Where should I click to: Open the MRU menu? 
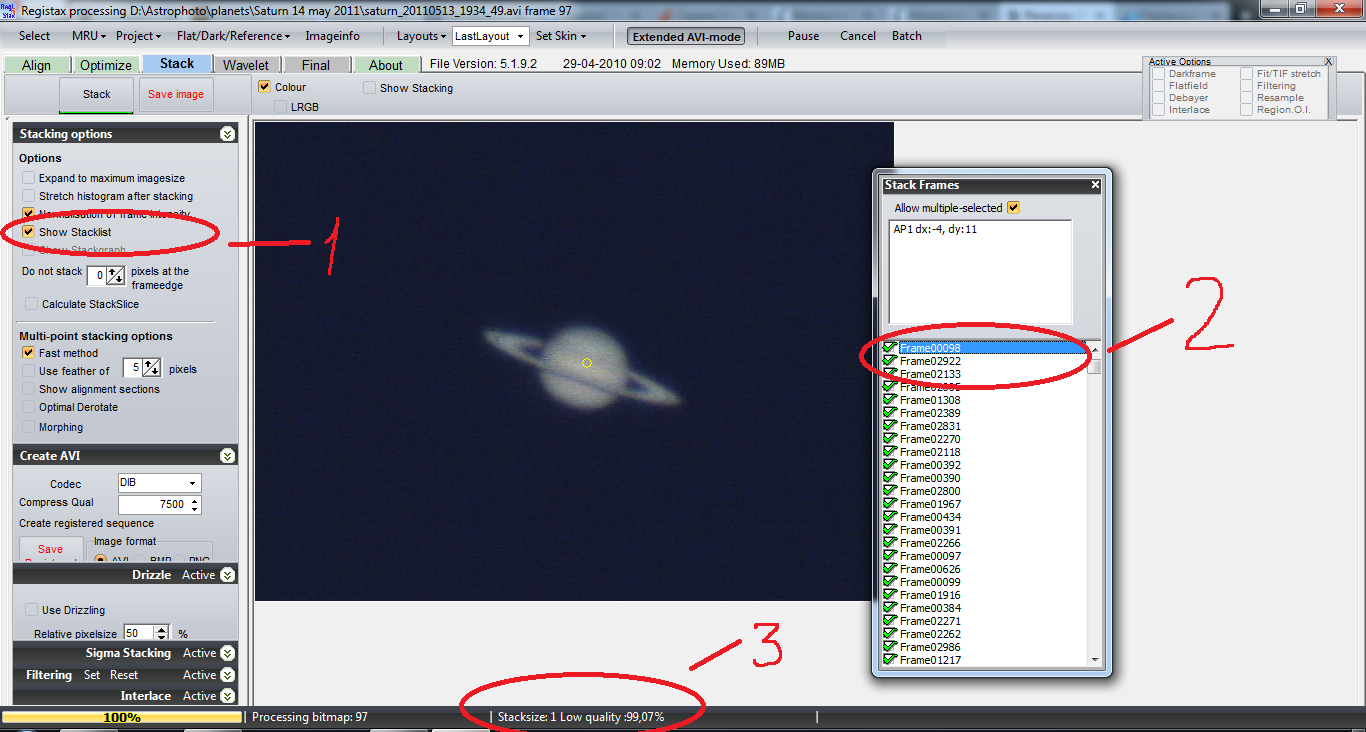point(88,36)
